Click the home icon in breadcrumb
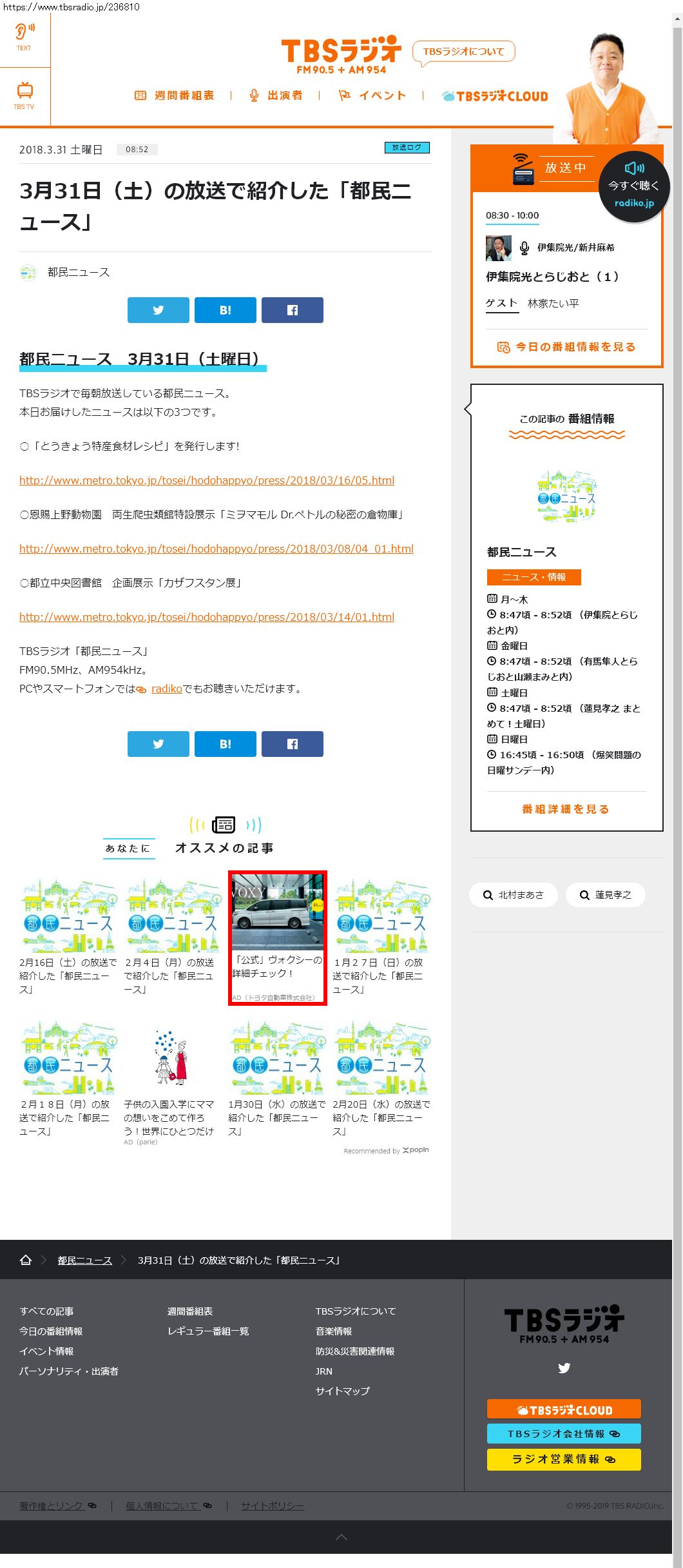This screenshot has height=1568, width=683. [x=26, y=1260]
